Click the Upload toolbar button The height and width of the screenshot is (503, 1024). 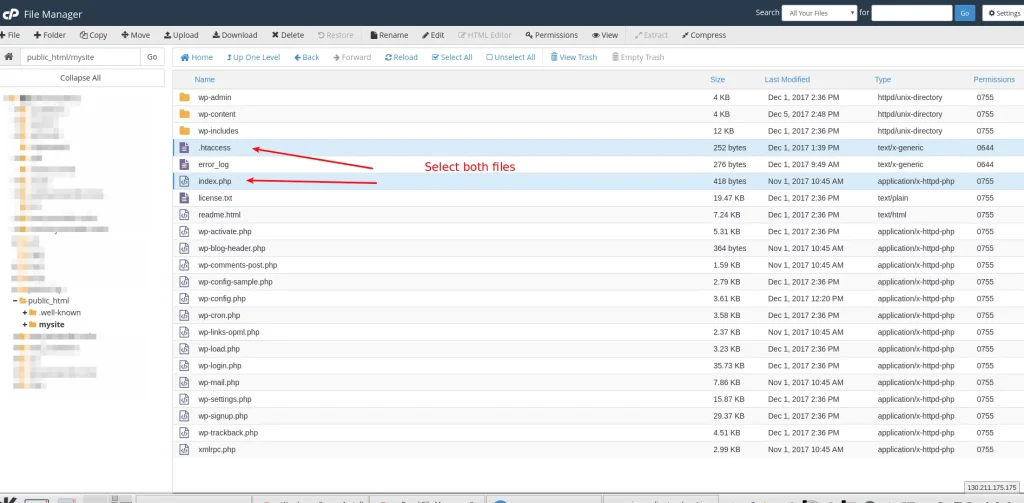[x=181, y=35]
